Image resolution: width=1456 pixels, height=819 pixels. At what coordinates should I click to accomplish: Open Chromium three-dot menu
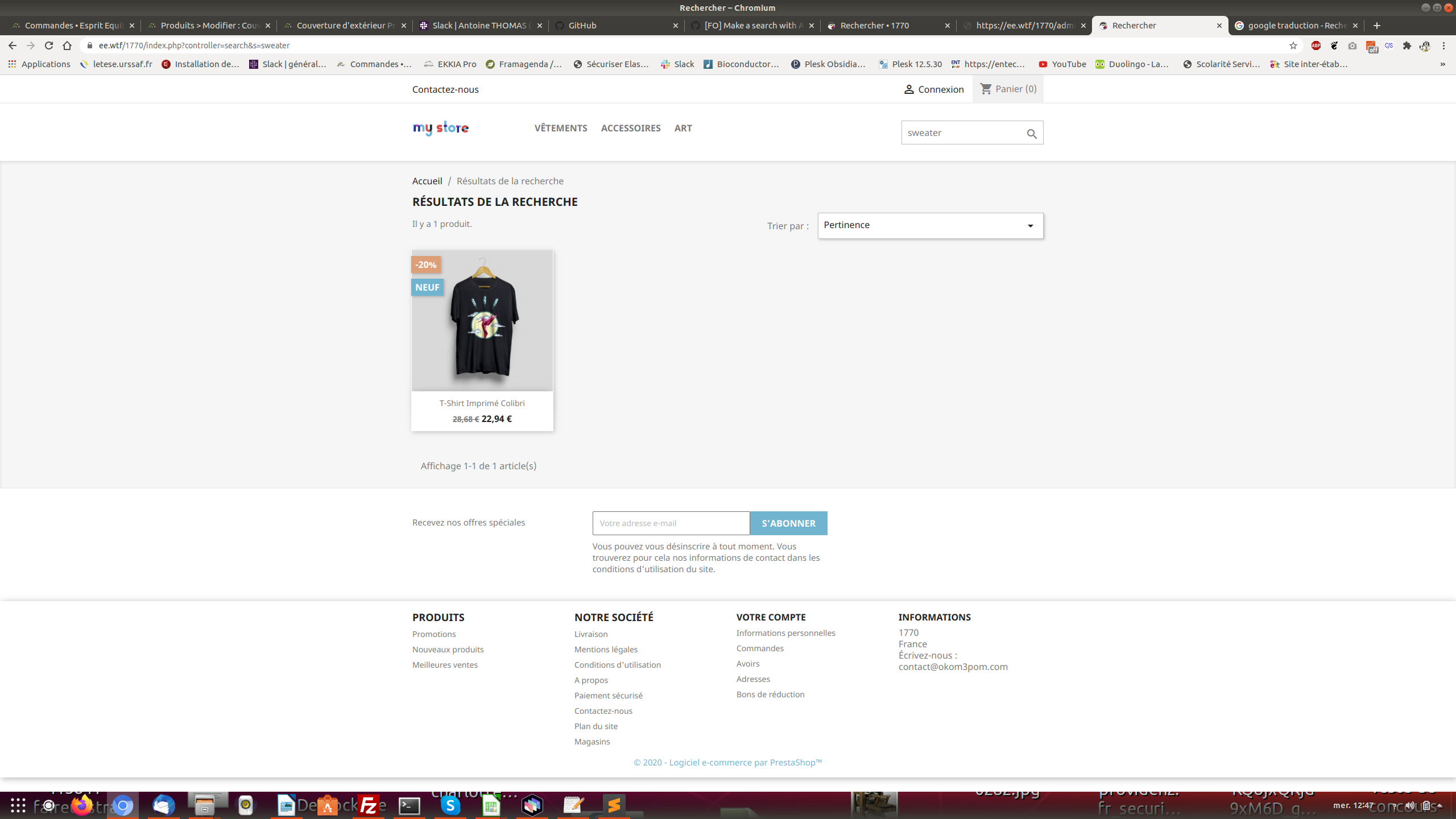click(1443, 45)
